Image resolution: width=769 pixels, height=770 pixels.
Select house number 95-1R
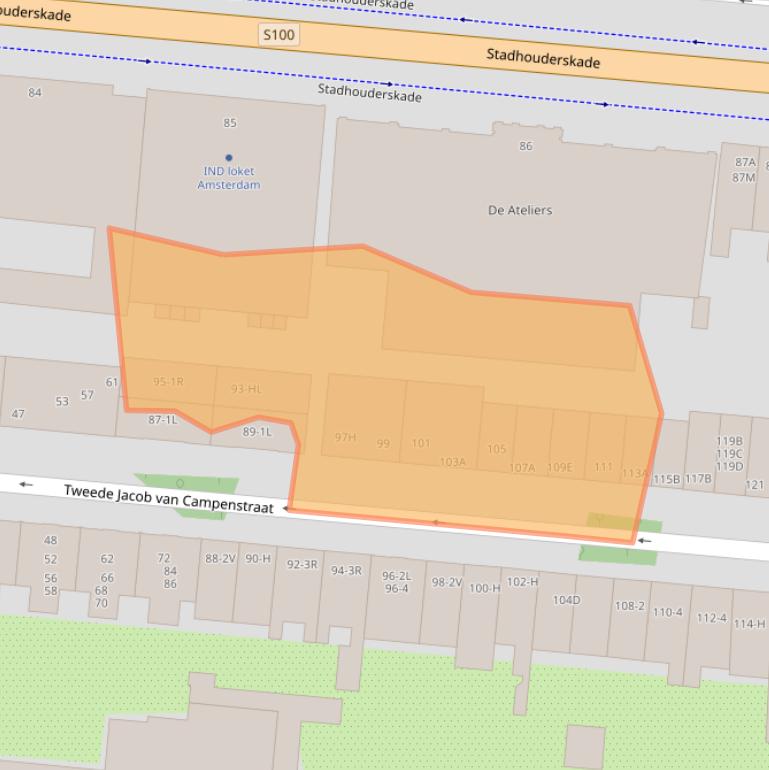point(168,382)
